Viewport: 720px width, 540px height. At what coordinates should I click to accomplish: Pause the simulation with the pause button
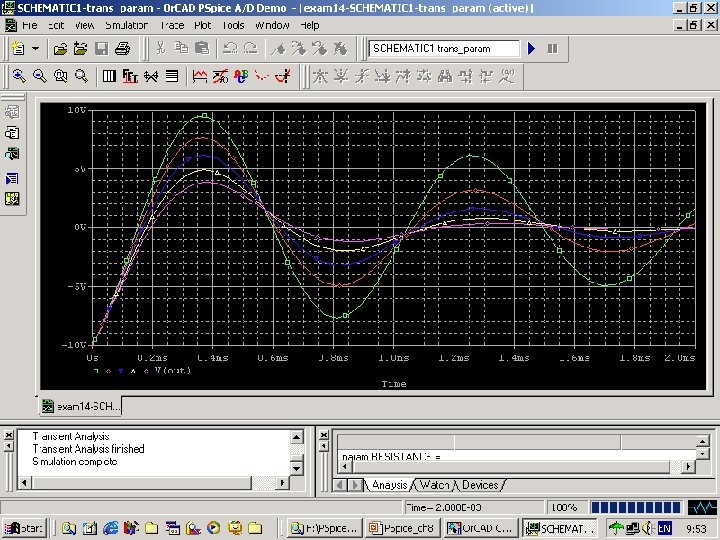click(552, 48)
